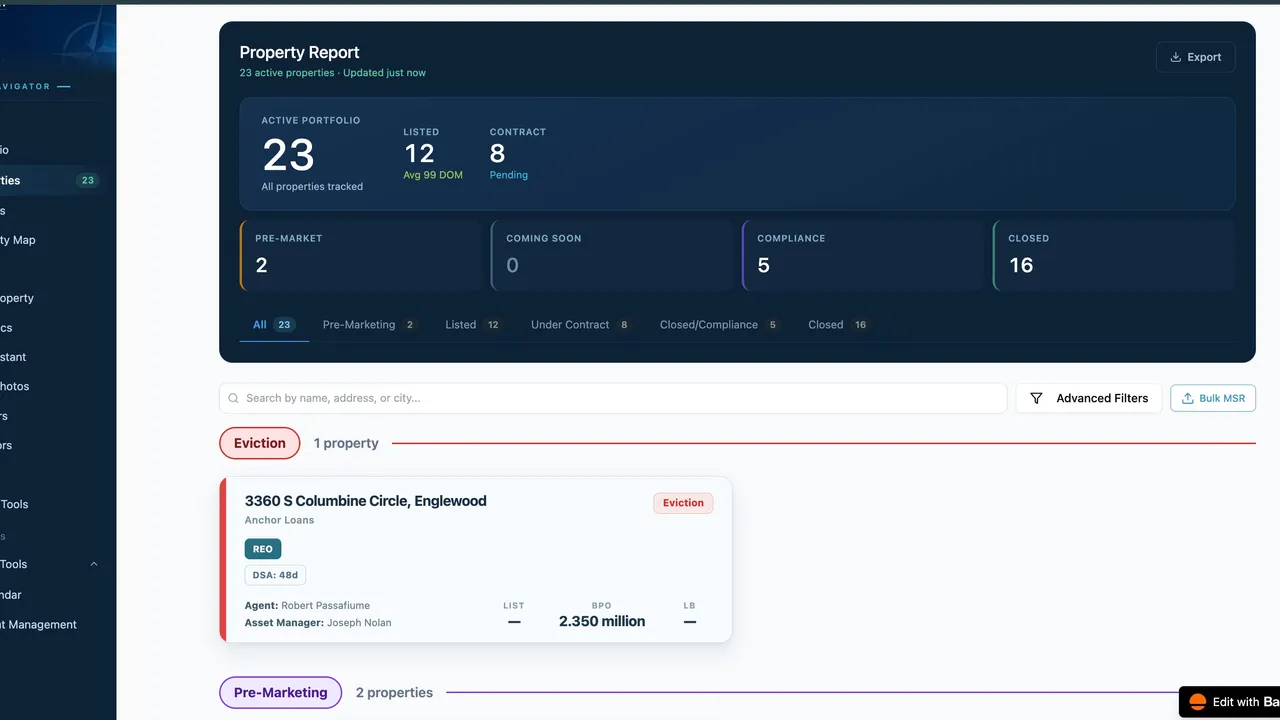
Task: Click the BPO value 2.350 million
Action: (x=602, y=621)
